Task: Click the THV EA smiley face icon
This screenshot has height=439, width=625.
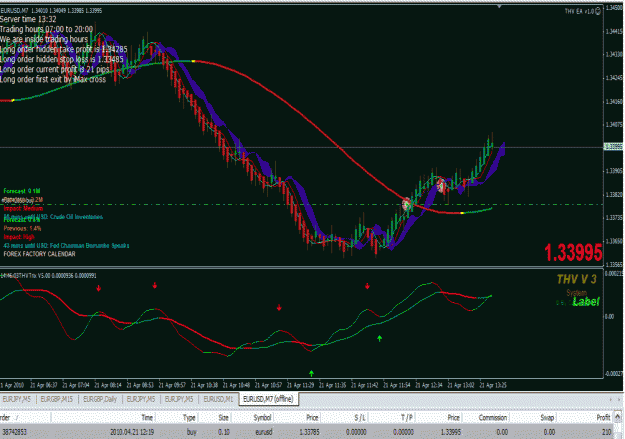Action: pyautogui.click(x=598, y=11)
